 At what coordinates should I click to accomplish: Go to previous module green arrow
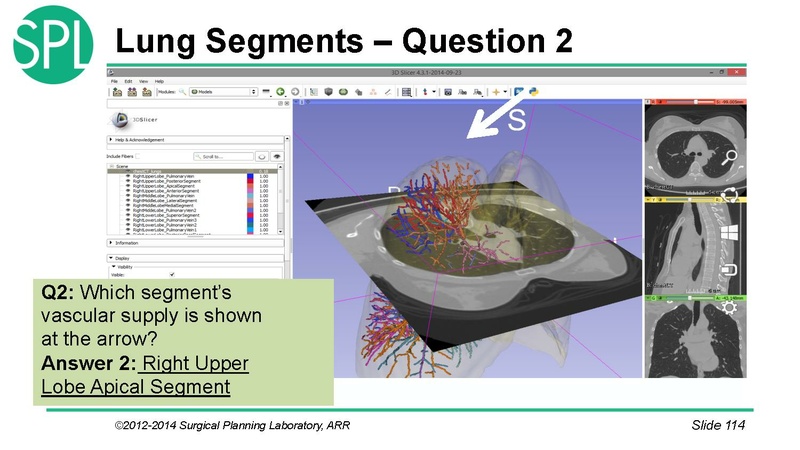(280, 92)
